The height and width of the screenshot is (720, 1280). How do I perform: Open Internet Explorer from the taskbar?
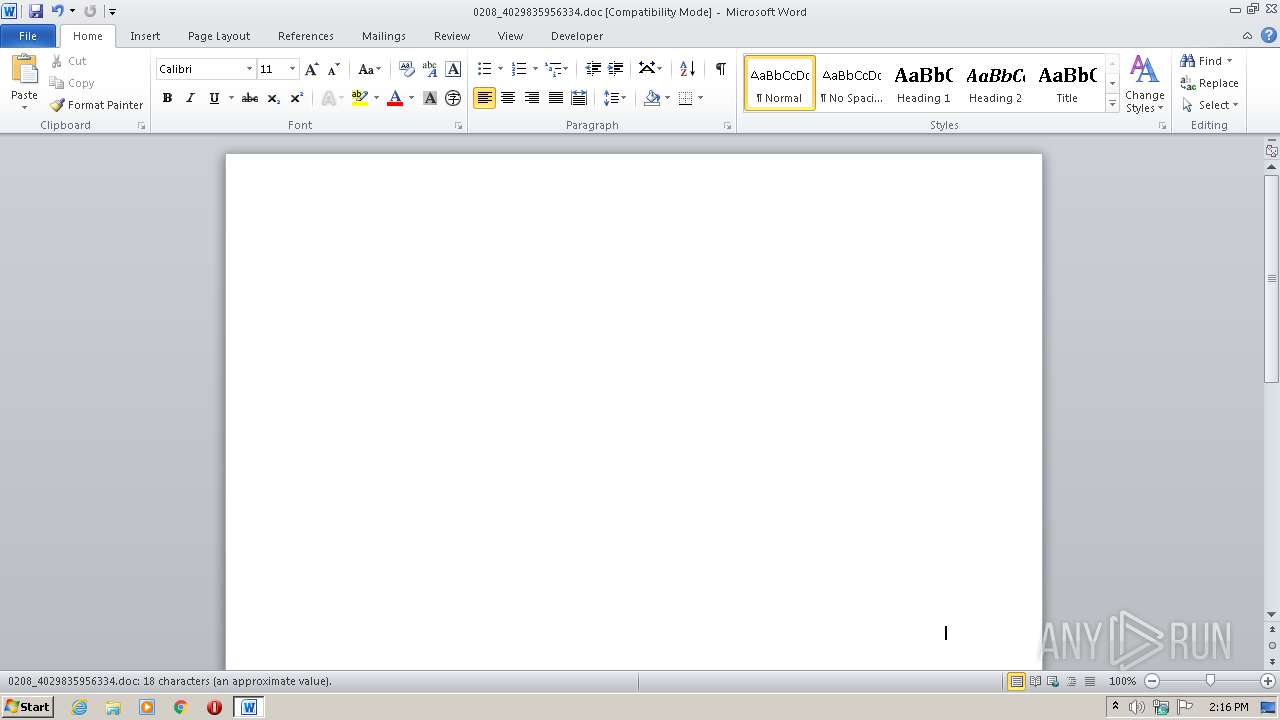(x=79, y=707)
